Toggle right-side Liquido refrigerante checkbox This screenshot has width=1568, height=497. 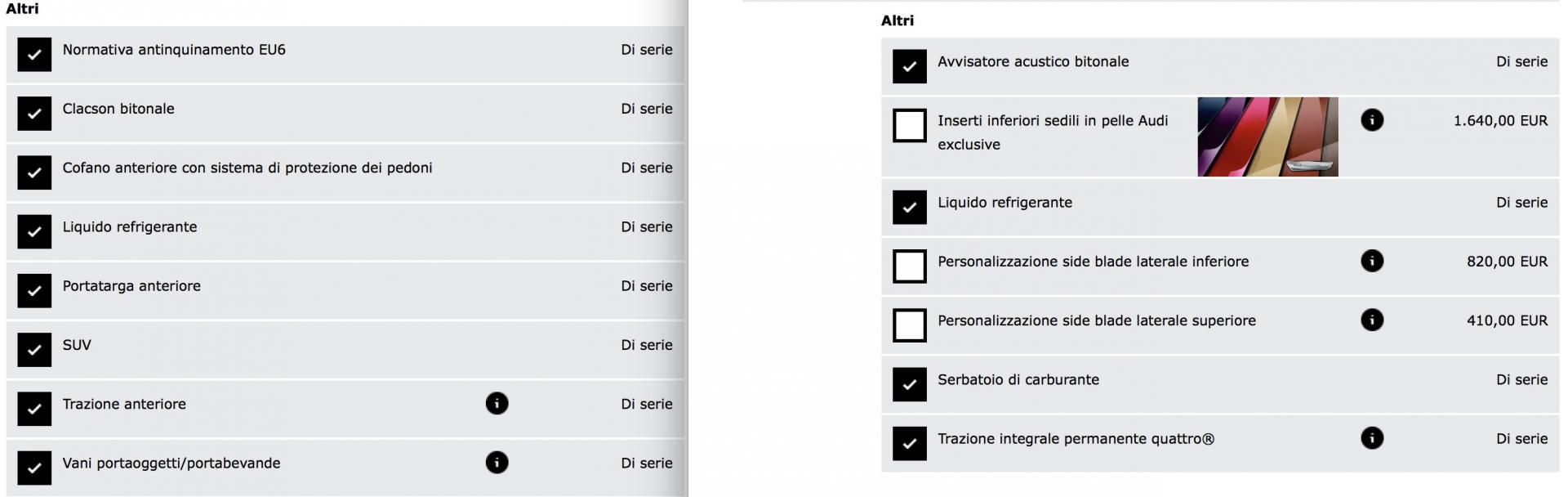click(x=910, y=208)
